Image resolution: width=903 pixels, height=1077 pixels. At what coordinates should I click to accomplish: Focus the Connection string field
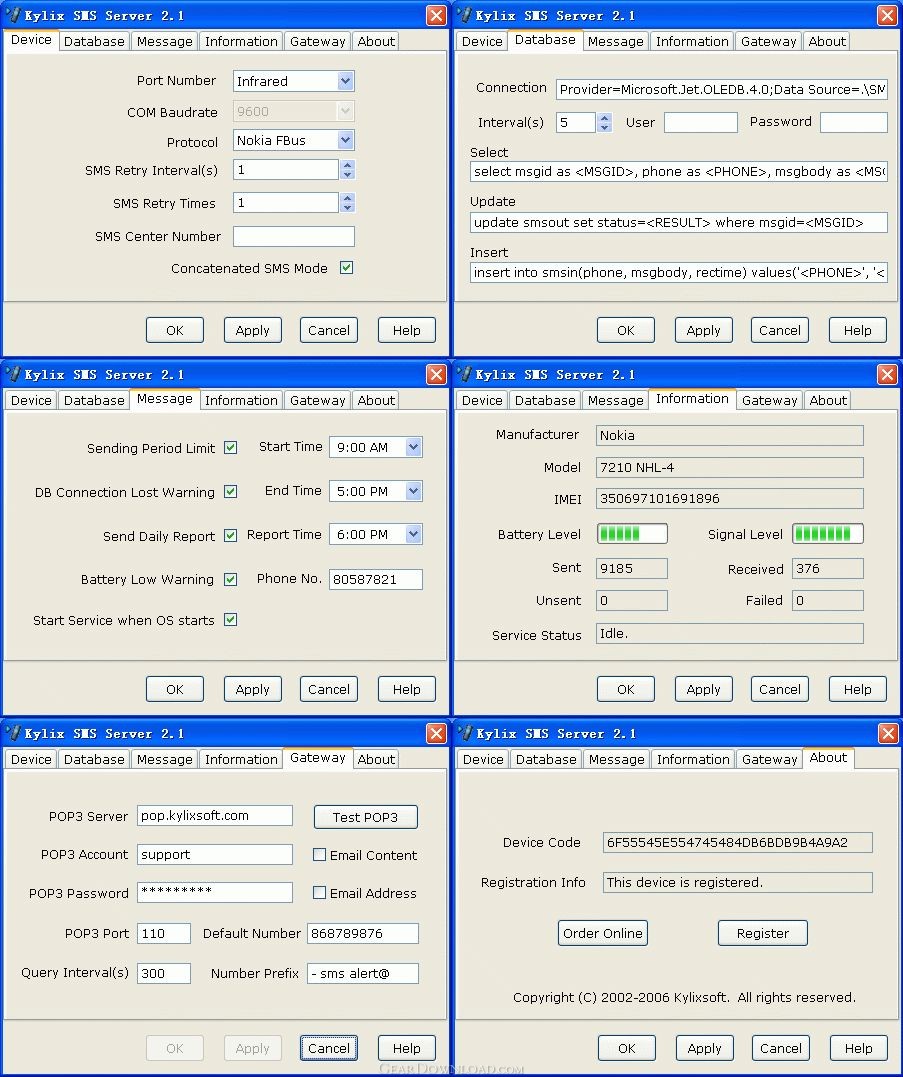click(722, 89)
